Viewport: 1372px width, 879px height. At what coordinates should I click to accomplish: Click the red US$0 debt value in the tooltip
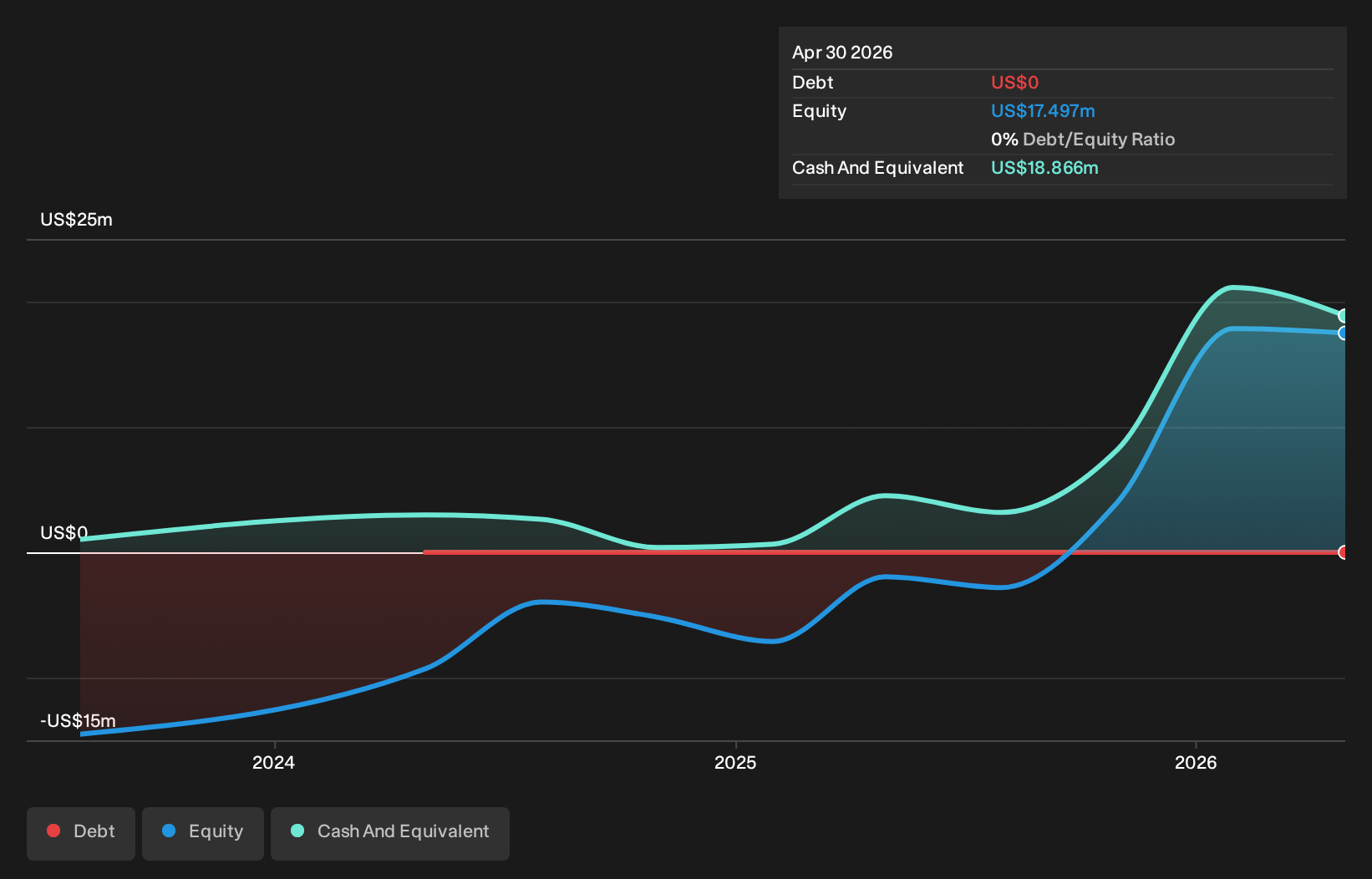pyautogui.click(x=1014, y=83)
